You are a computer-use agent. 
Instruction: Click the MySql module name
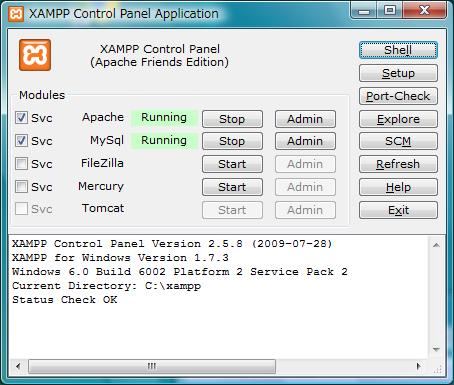107,140
